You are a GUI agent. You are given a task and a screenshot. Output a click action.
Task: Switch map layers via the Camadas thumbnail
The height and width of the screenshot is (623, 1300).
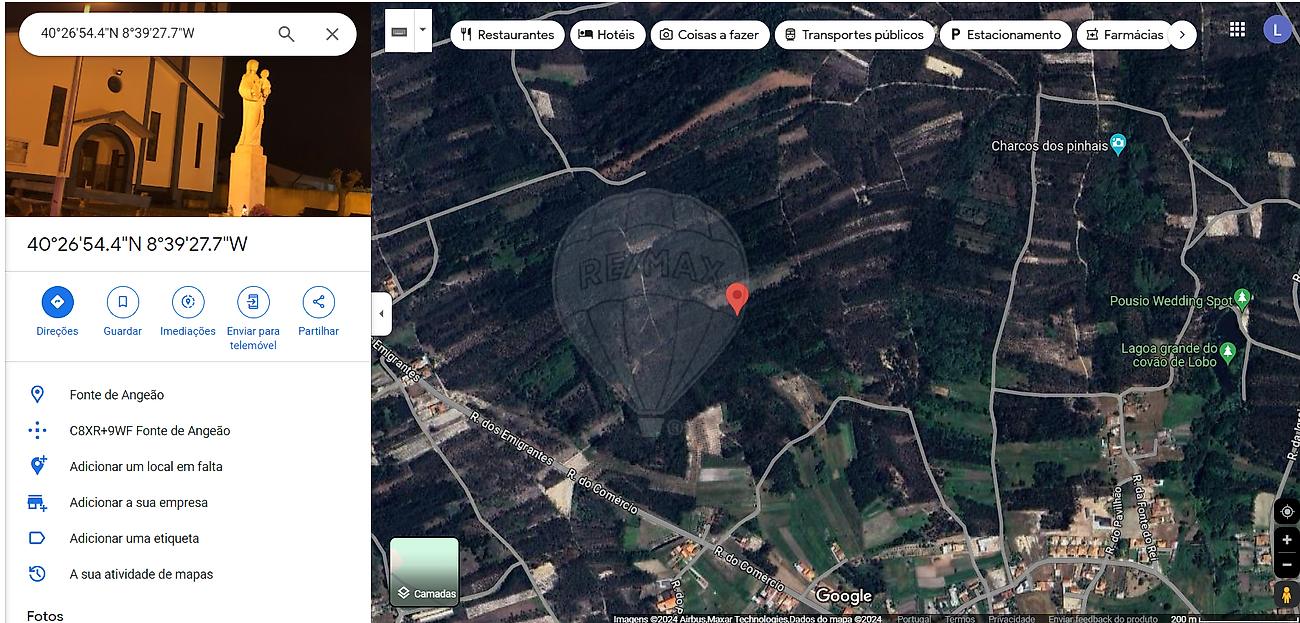click(424, 572)
